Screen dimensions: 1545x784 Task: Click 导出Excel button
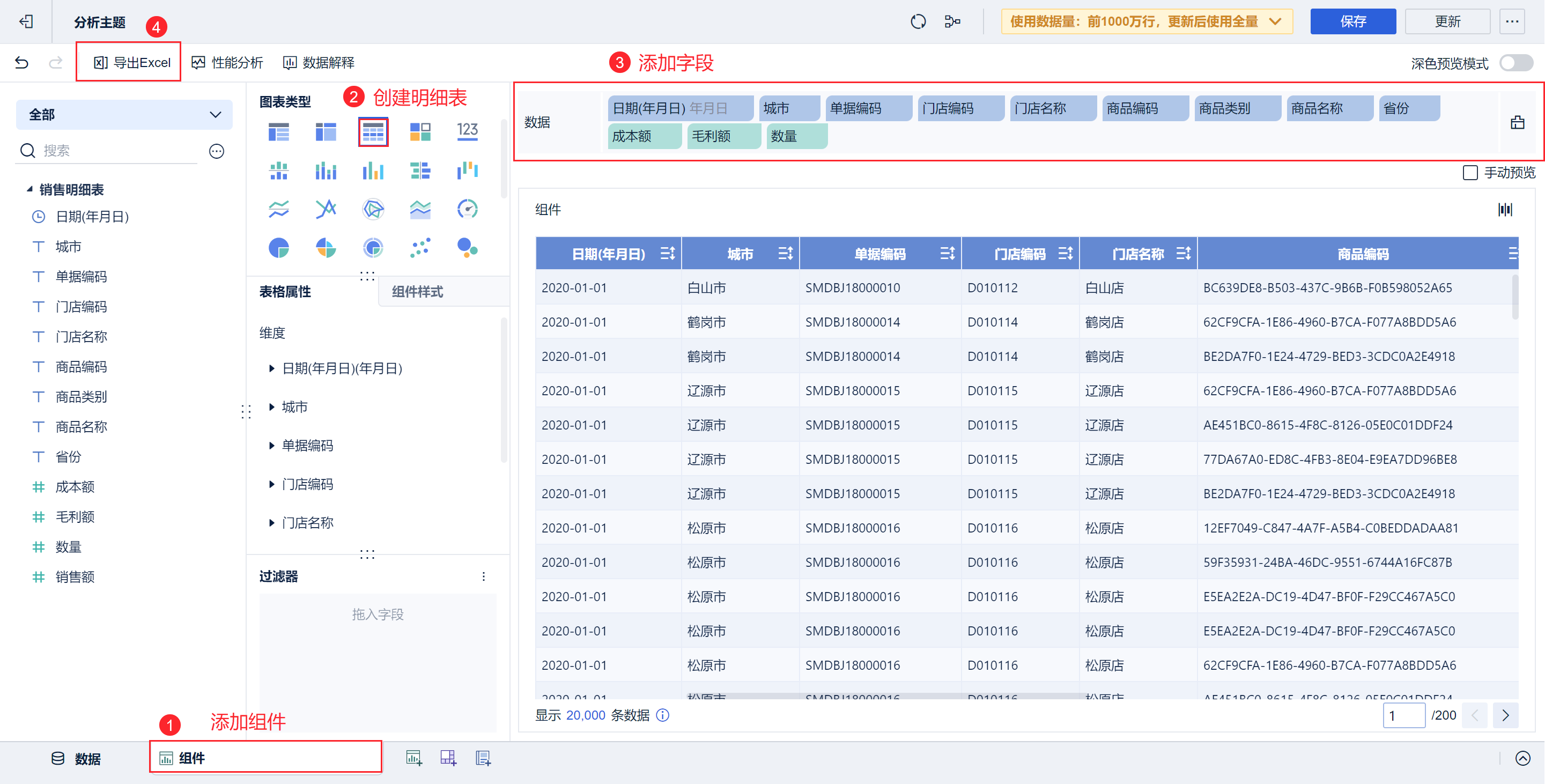(132, 62)
